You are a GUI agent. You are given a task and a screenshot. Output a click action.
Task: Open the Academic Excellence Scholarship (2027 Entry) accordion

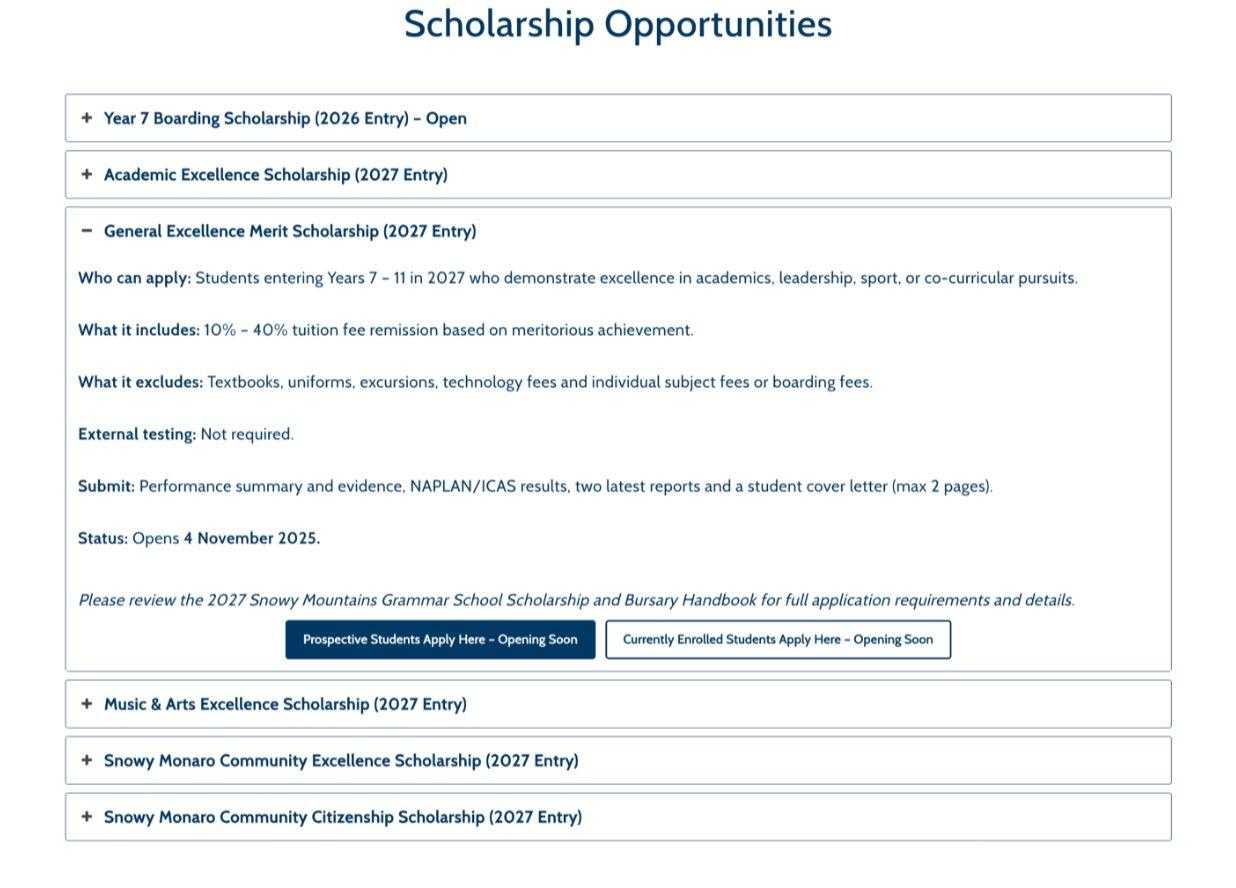(276, 175)
